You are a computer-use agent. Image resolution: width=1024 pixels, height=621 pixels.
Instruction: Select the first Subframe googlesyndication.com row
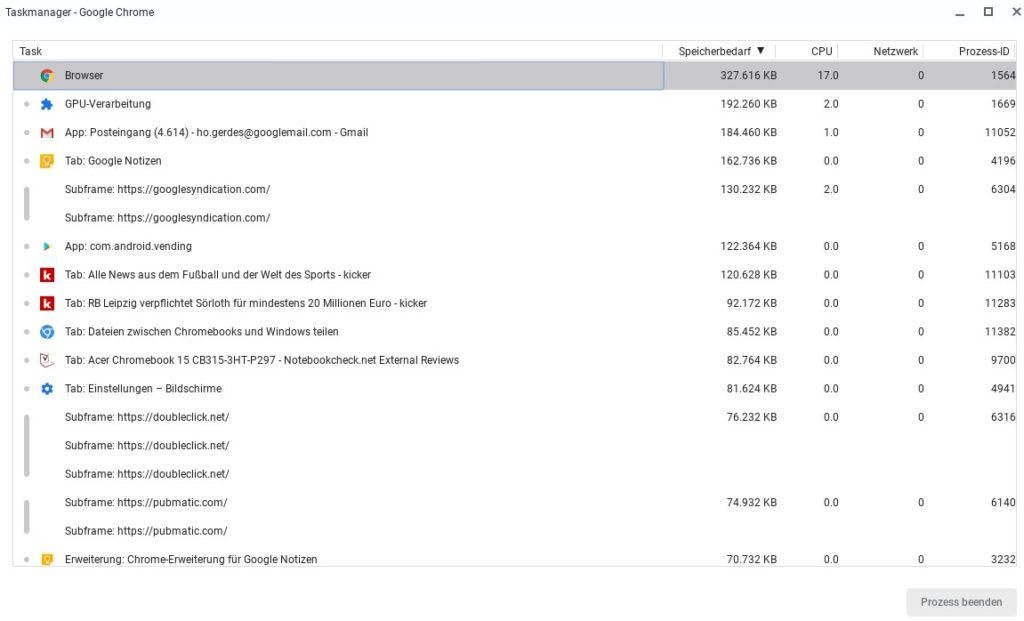[167, 190]
